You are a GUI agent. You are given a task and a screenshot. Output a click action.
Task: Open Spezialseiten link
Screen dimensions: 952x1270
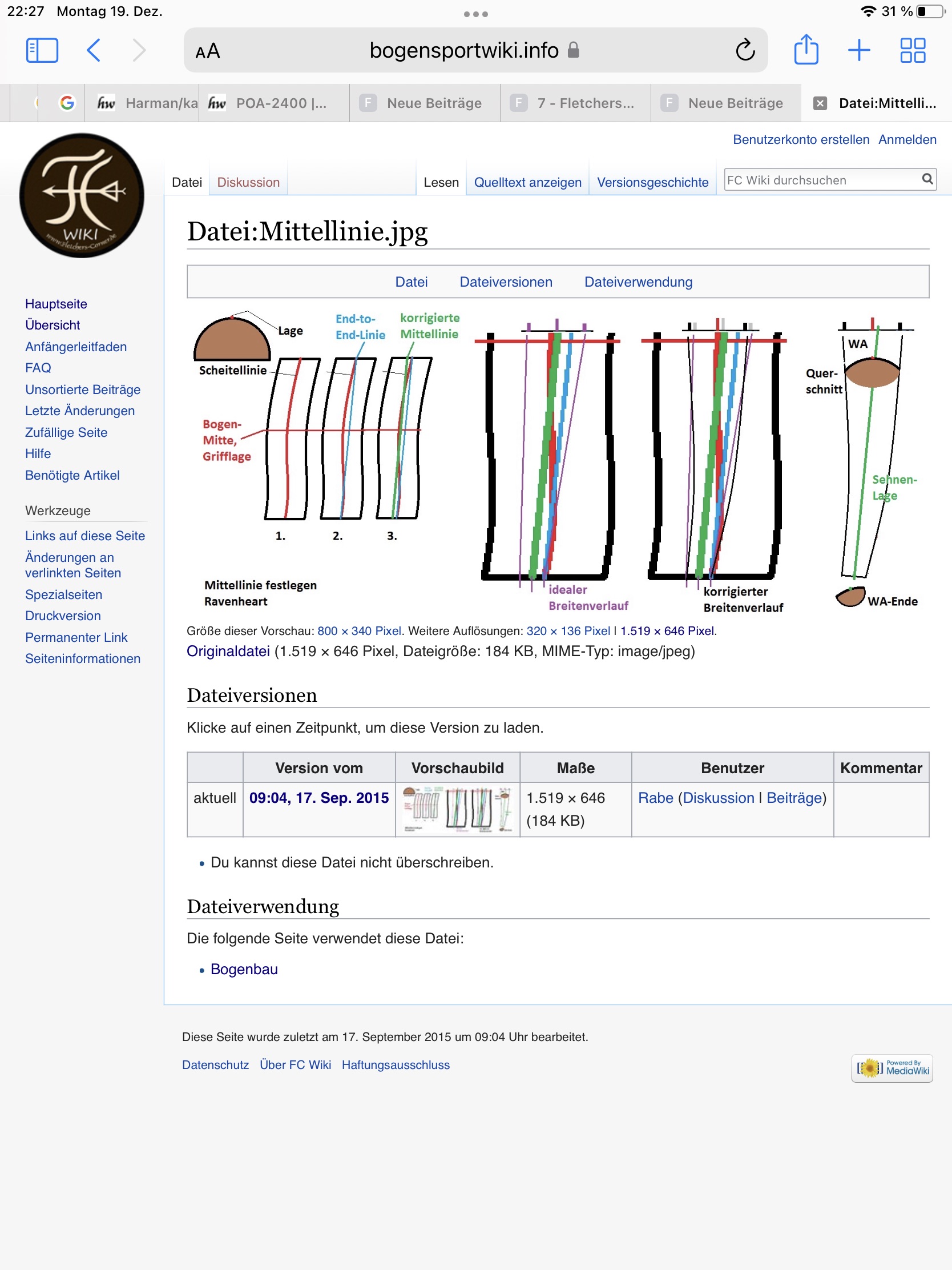pyautogui.click(x=64, y=595)
